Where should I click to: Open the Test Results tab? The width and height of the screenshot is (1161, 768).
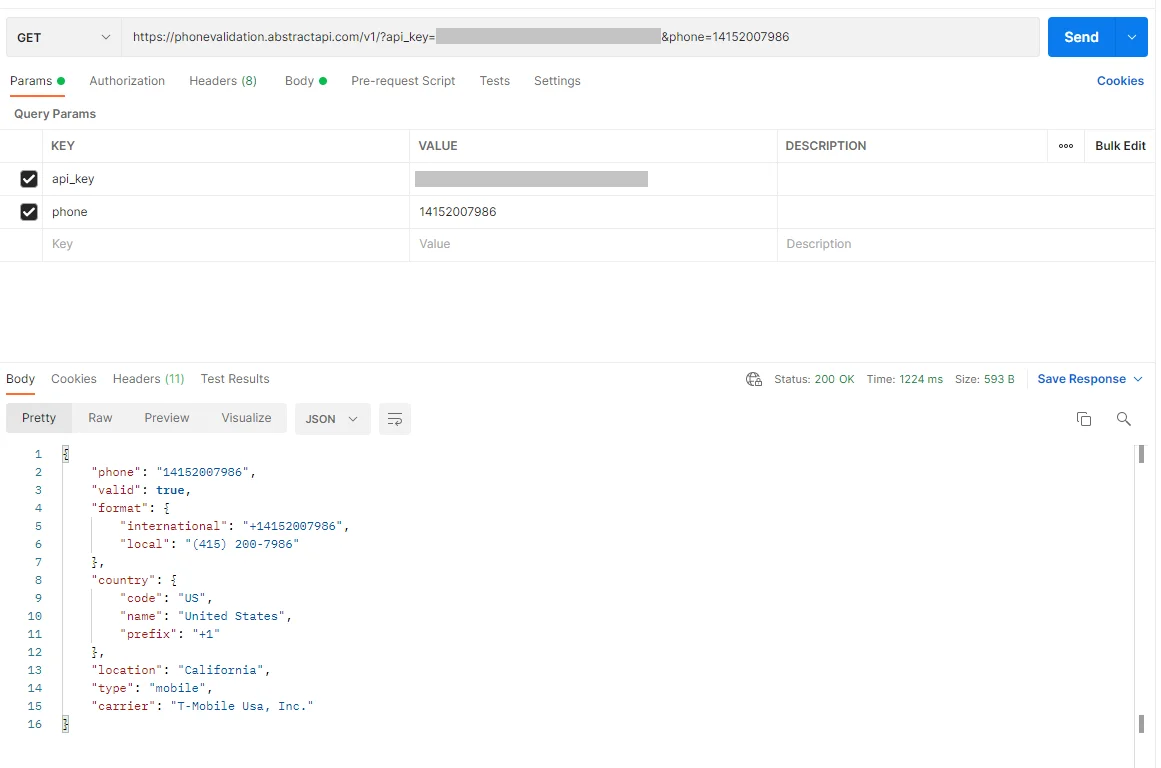(234, 379)
